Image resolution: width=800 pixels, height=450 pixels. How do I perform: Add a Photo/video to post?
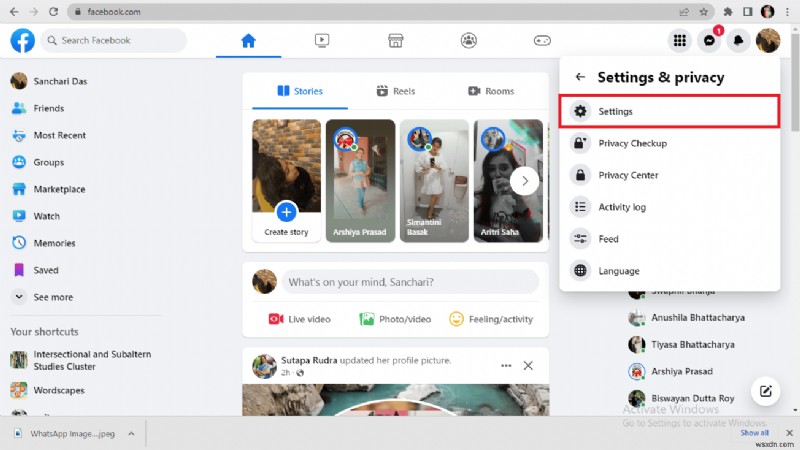click(395, 319)
